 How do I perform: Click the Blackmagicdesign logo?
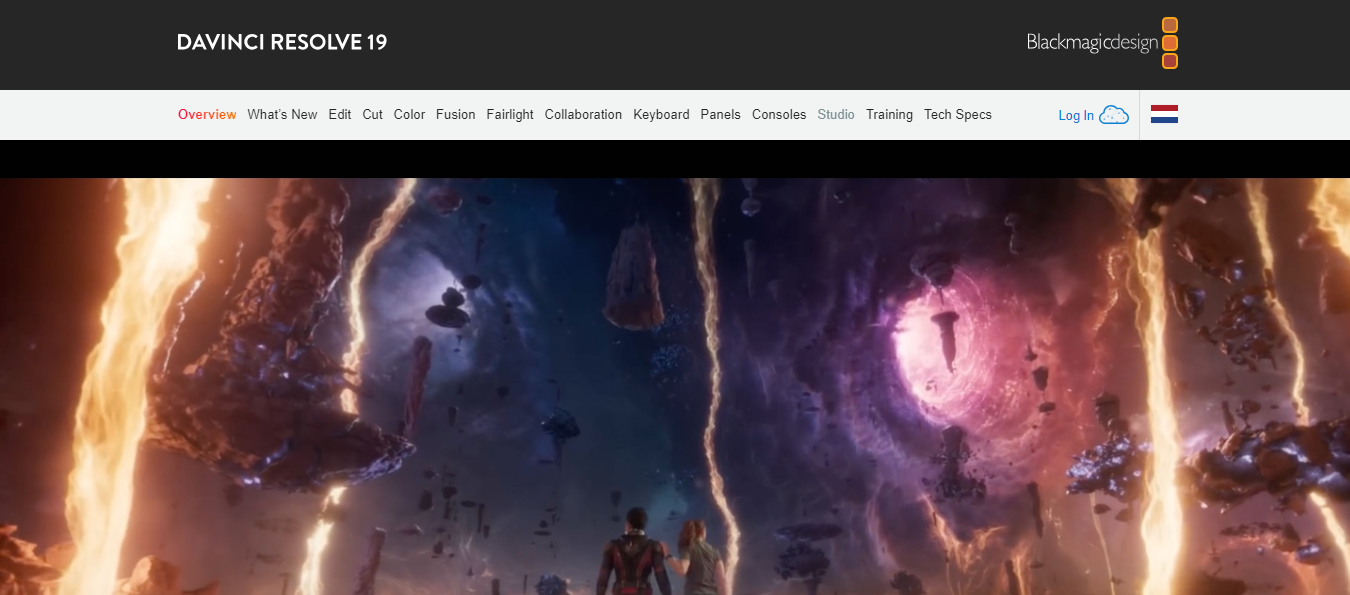[1102, 43]
